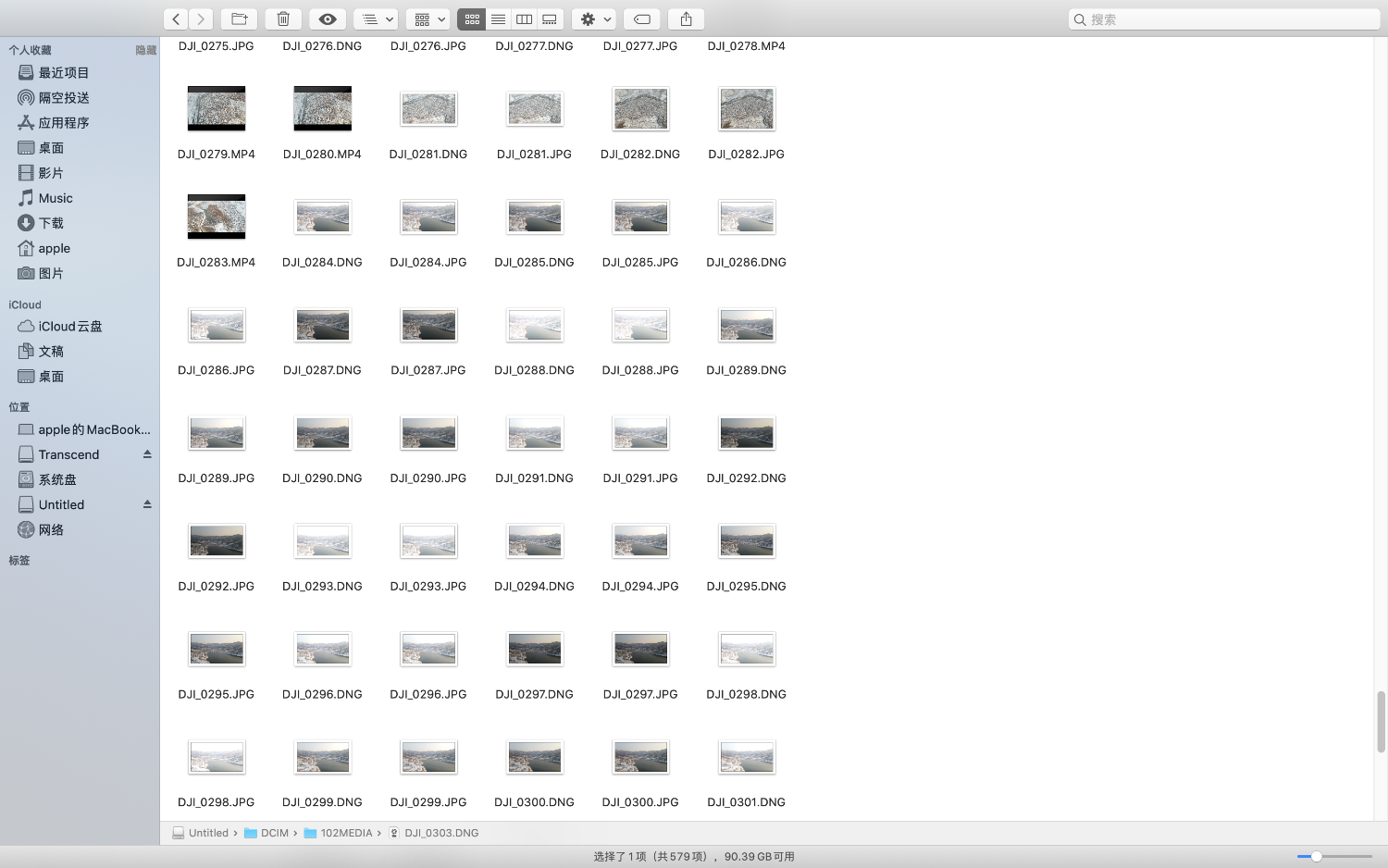Open the group-by grid dropdown
Viewport: 1388px width, 868px height.
[x=428, y=19]
